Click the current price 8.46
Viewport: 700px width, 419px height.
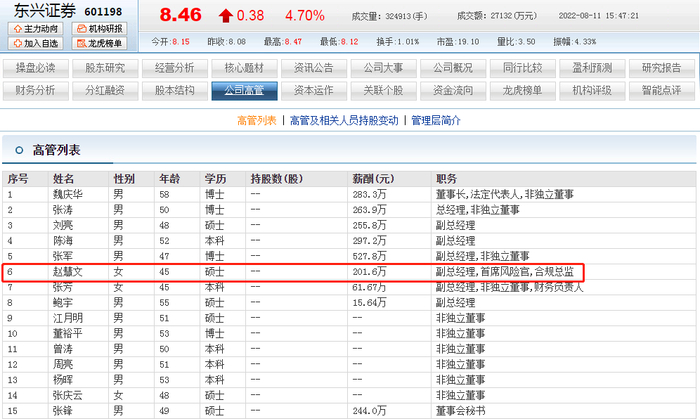click(180, 15)
